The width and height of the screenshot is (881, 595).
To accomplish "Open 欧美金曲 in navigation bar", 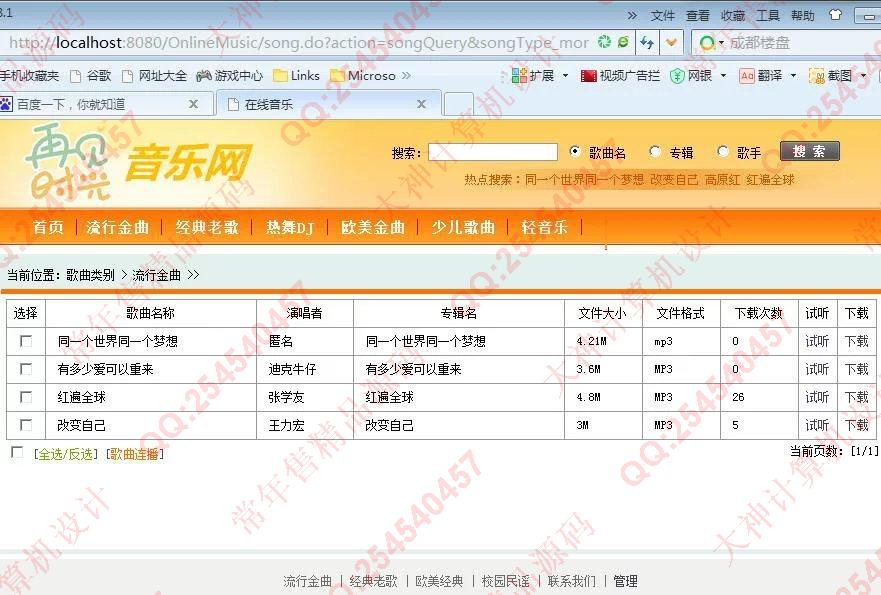I will coord(373,228).
